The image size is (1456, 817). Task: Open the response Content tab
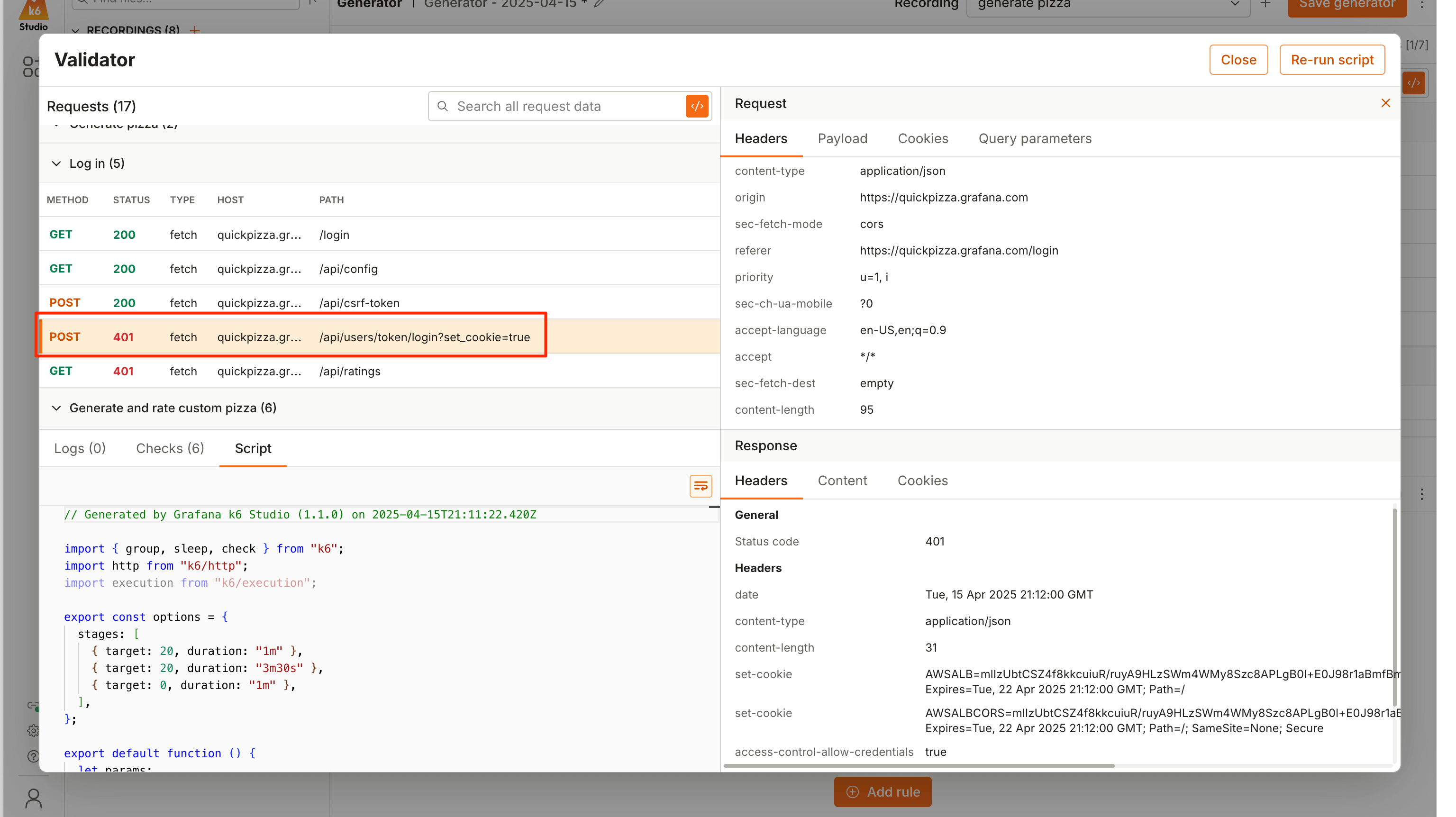pyautogui.click(x=842, y=480)
